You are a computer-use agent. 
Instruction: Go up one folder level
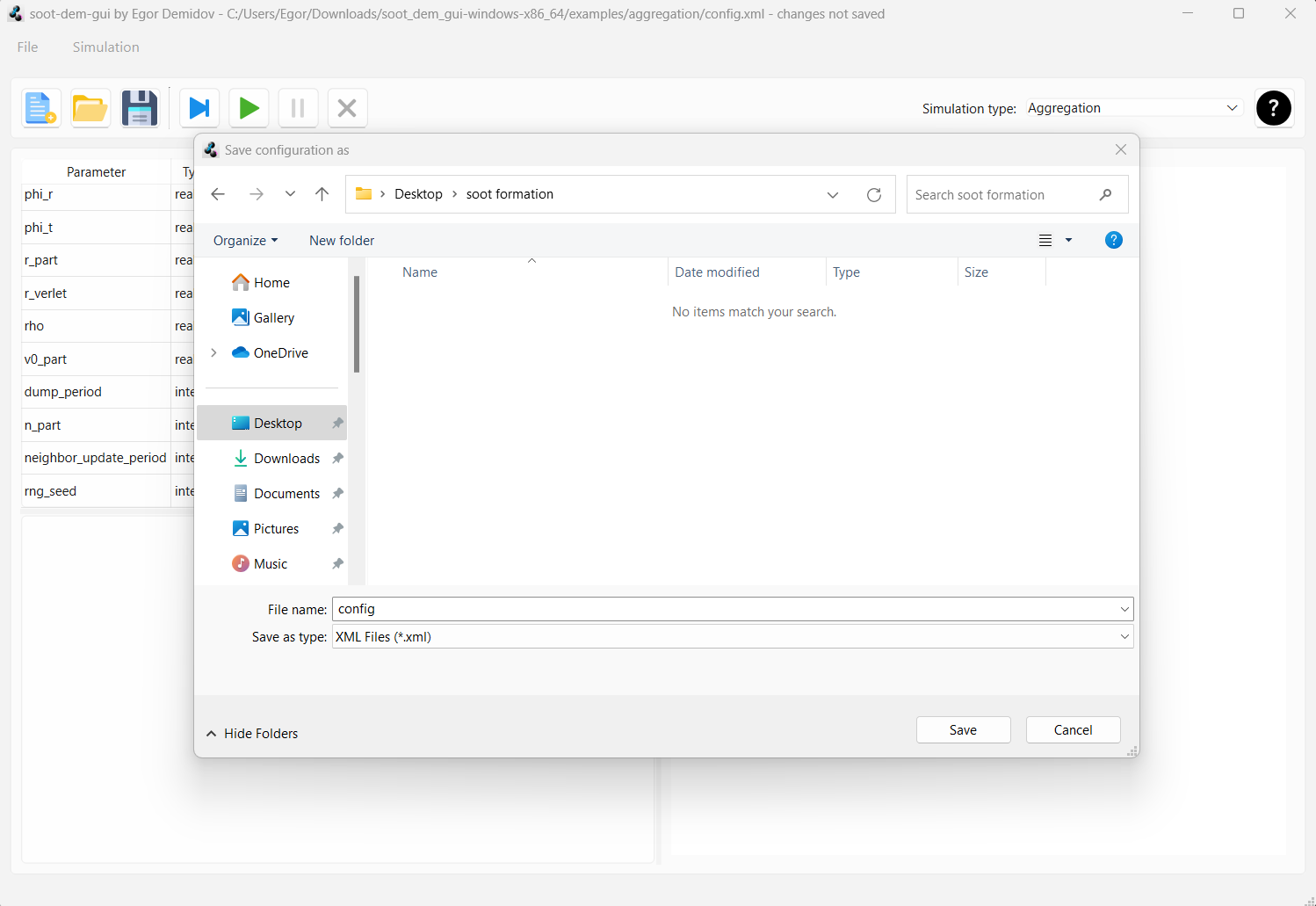pyautogui.click(x=322, y=194)
